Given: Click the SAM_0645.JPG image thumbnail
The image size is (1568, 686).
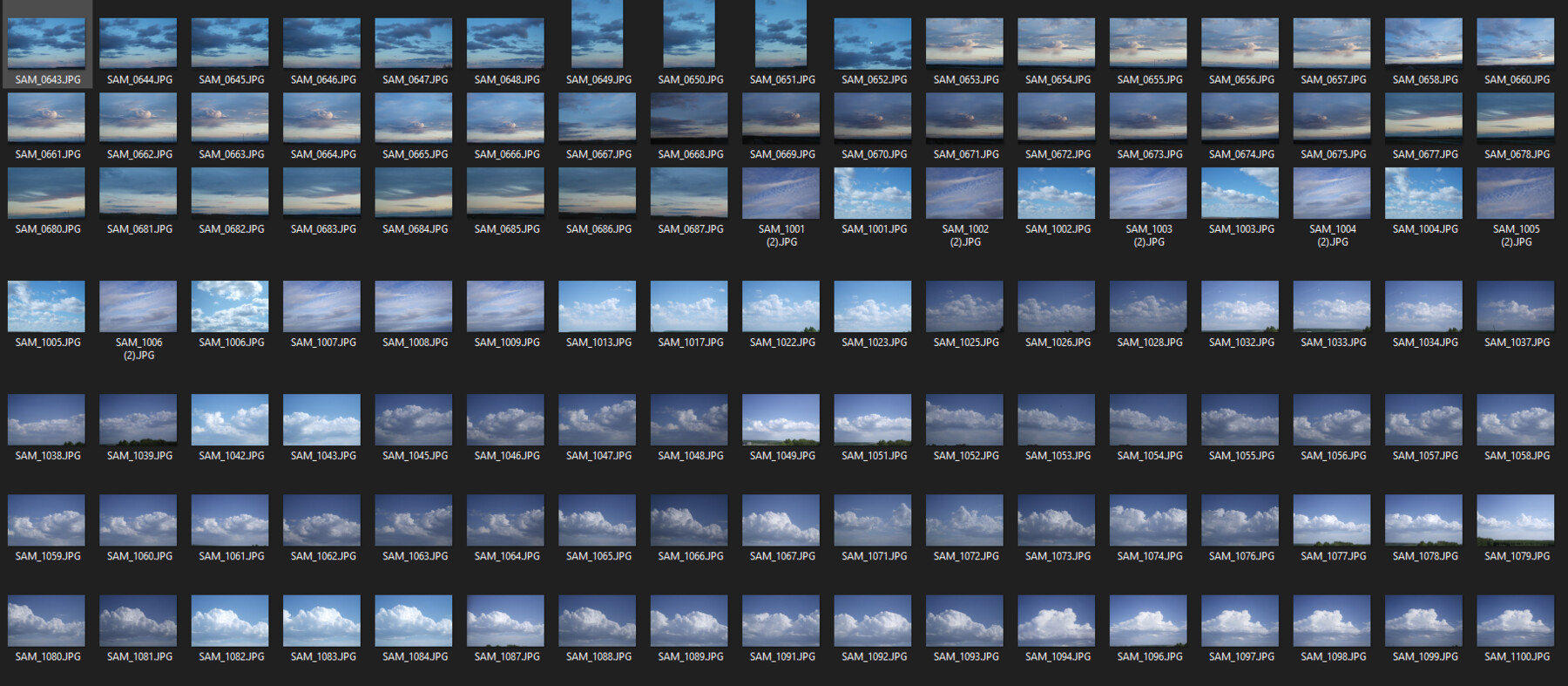Looking at the screenshot, I should click(x=230, y=44).
